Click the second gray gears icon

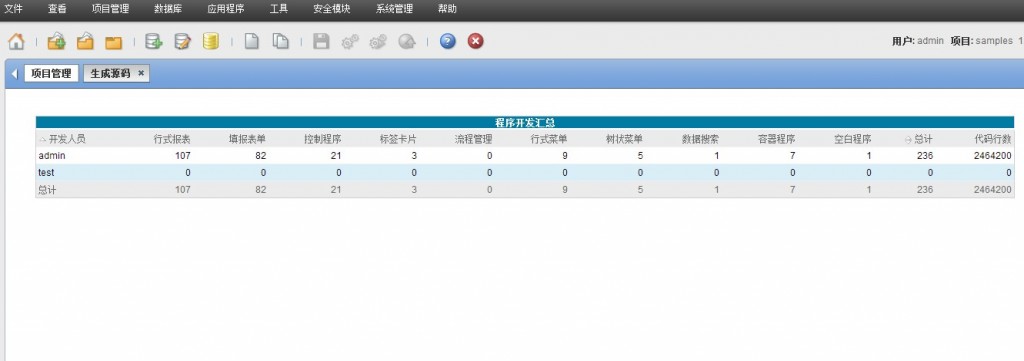[377, 42]
